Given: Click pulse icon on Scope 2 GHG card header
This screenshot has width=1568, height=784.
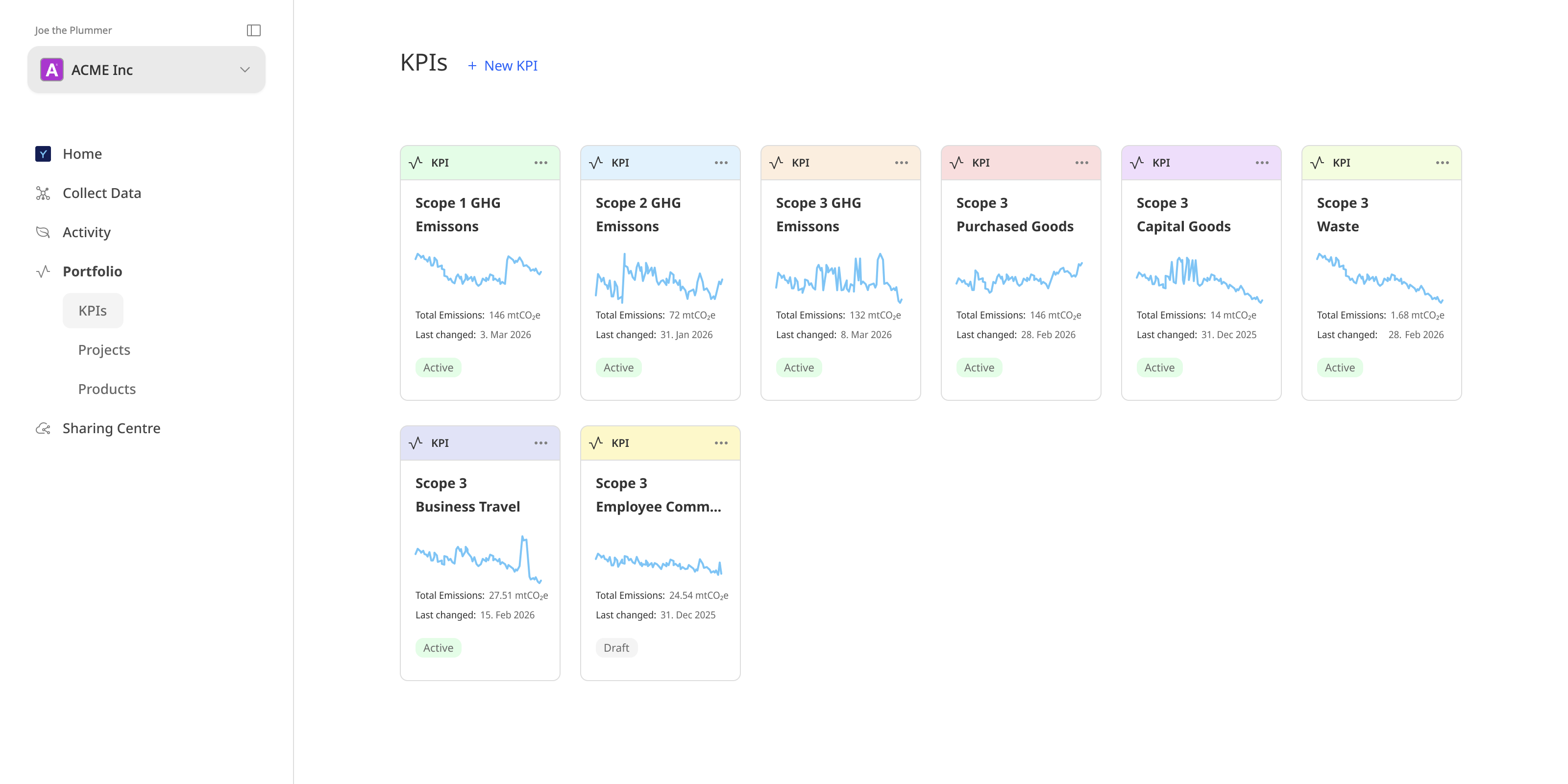Looking at the screenshot, I should click(x=596, y=163).
